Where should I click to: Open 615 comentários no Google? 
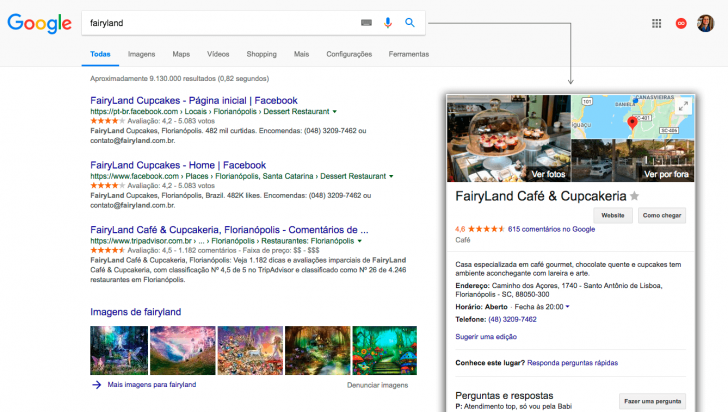551,229
